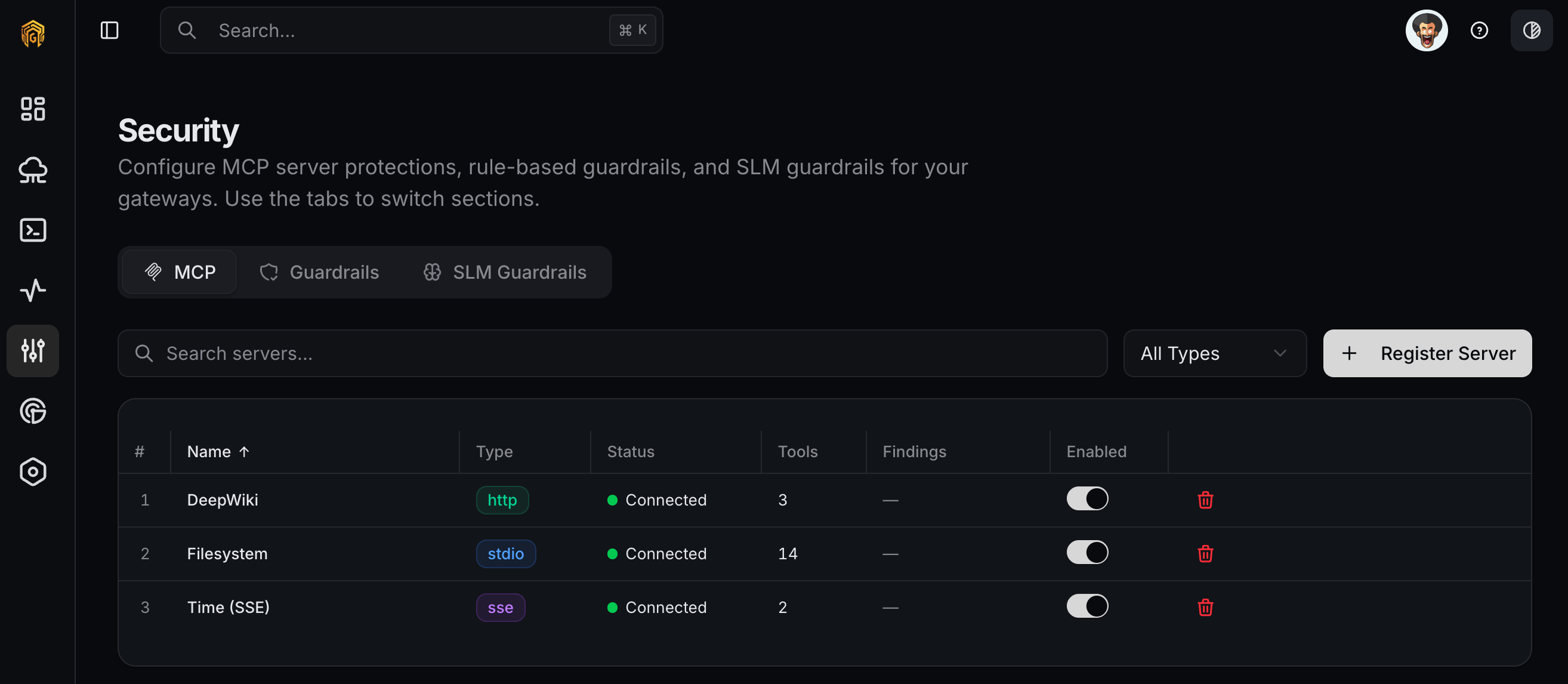Click the Security page heading
The width and height of the screenshot is (1568, 684).
coord(178,130)
